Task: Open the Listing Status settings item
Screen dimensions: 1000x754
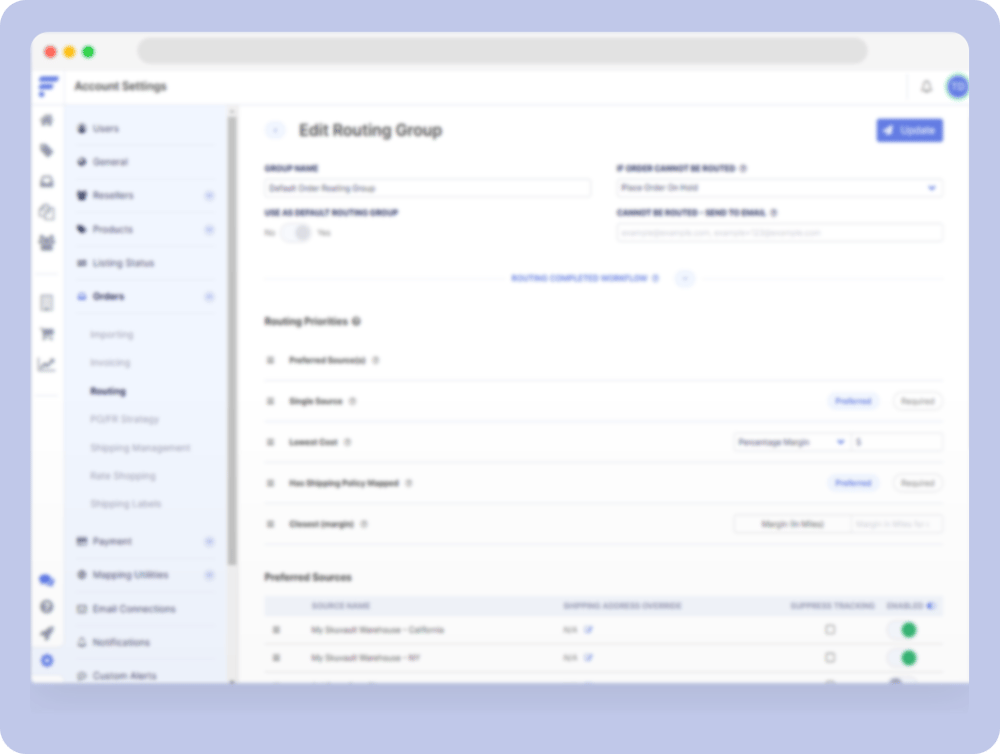Action: (123, 263)
